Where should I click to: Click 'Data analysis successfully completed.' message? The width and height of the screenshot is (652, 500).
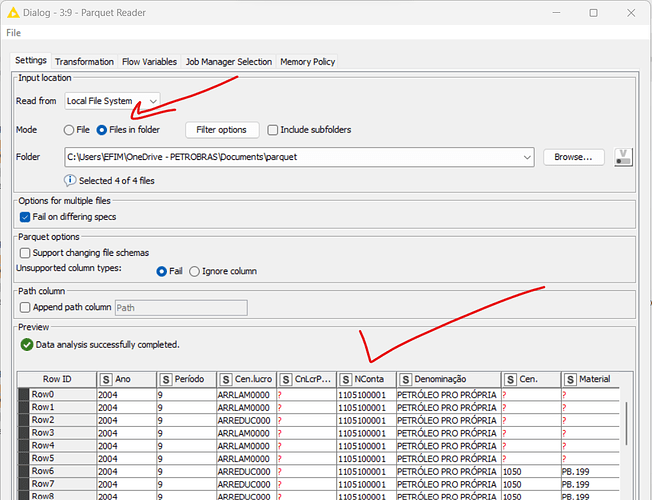tap(108, 345)
